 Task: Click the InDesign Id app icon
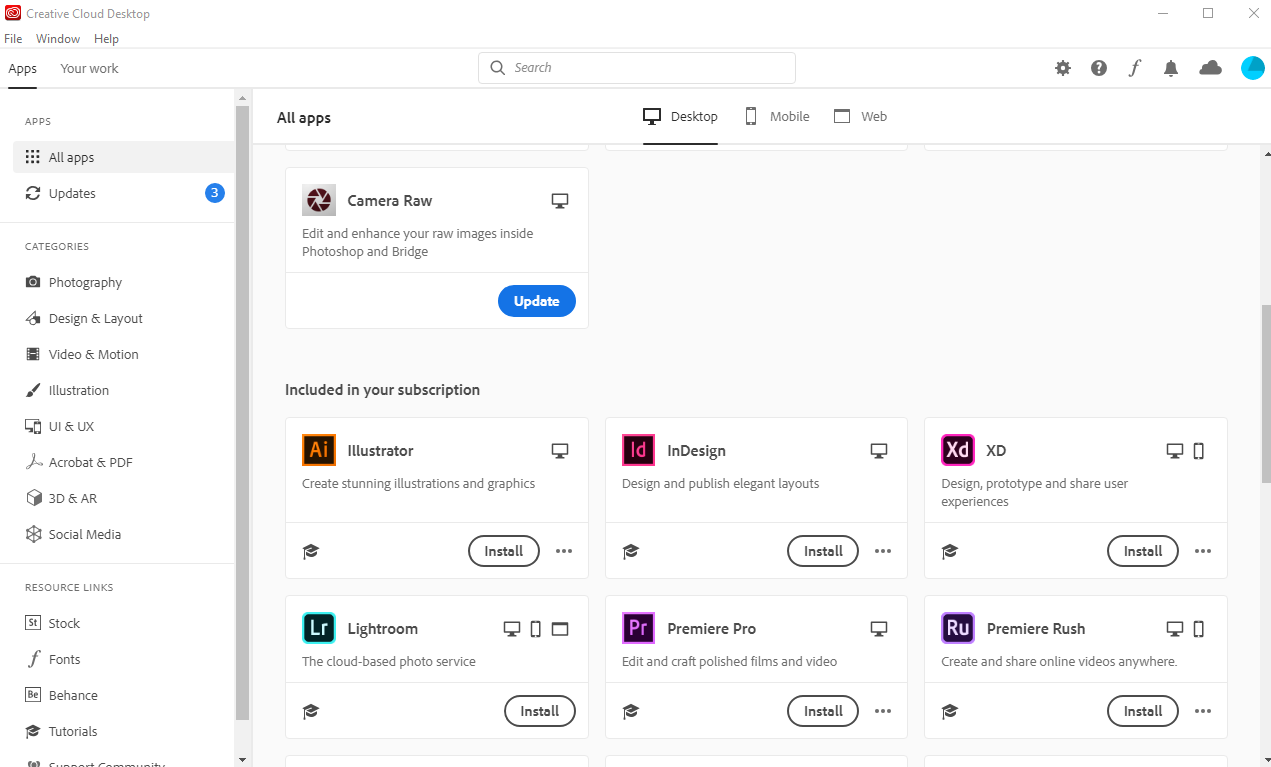638,450
